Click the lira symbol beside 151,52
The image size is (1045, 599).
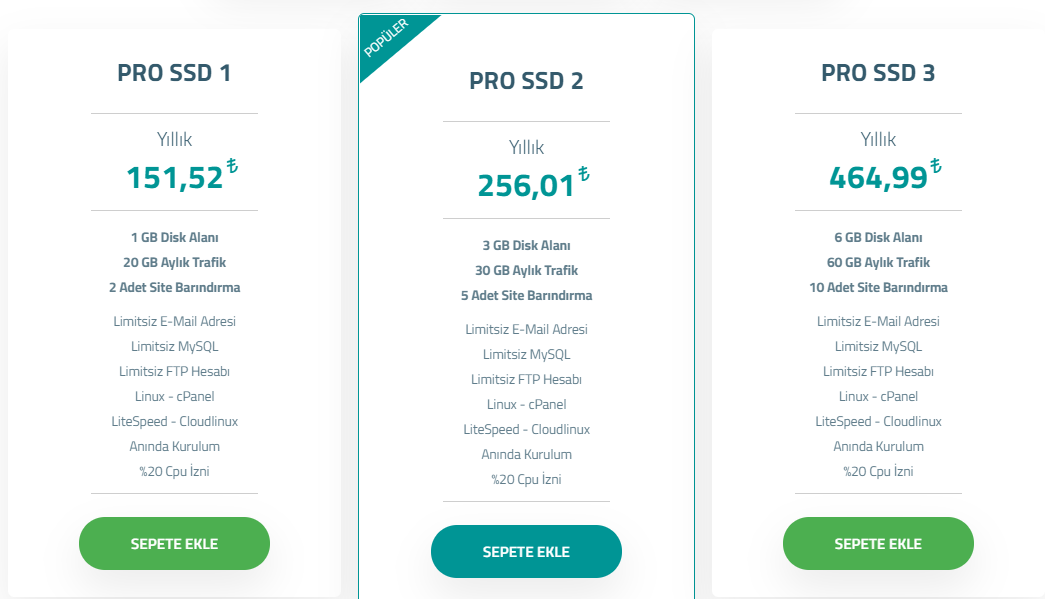[232, 166]
